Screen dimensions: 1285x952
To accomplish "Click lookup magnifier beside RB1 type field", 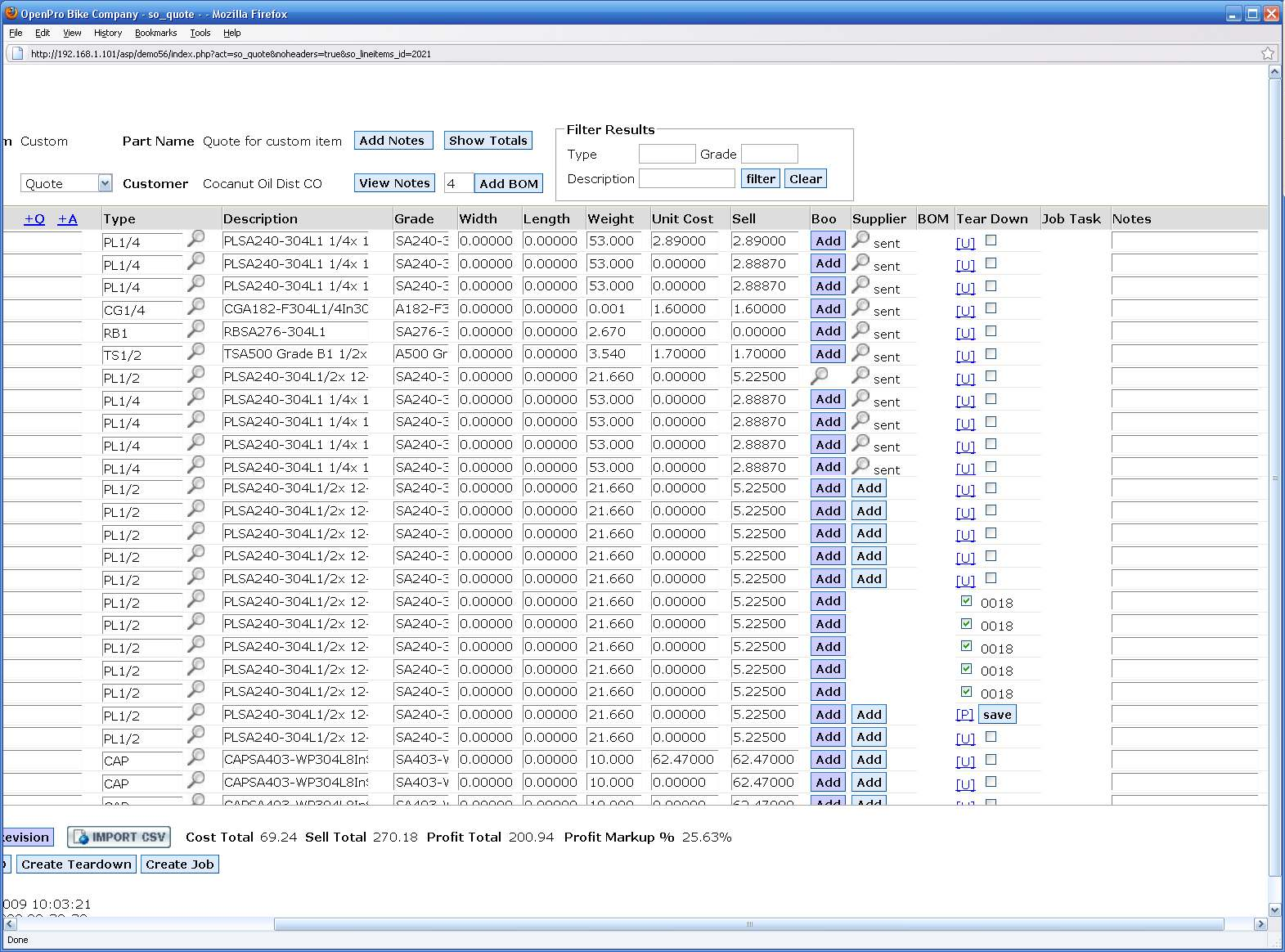I will pos(196,330).
